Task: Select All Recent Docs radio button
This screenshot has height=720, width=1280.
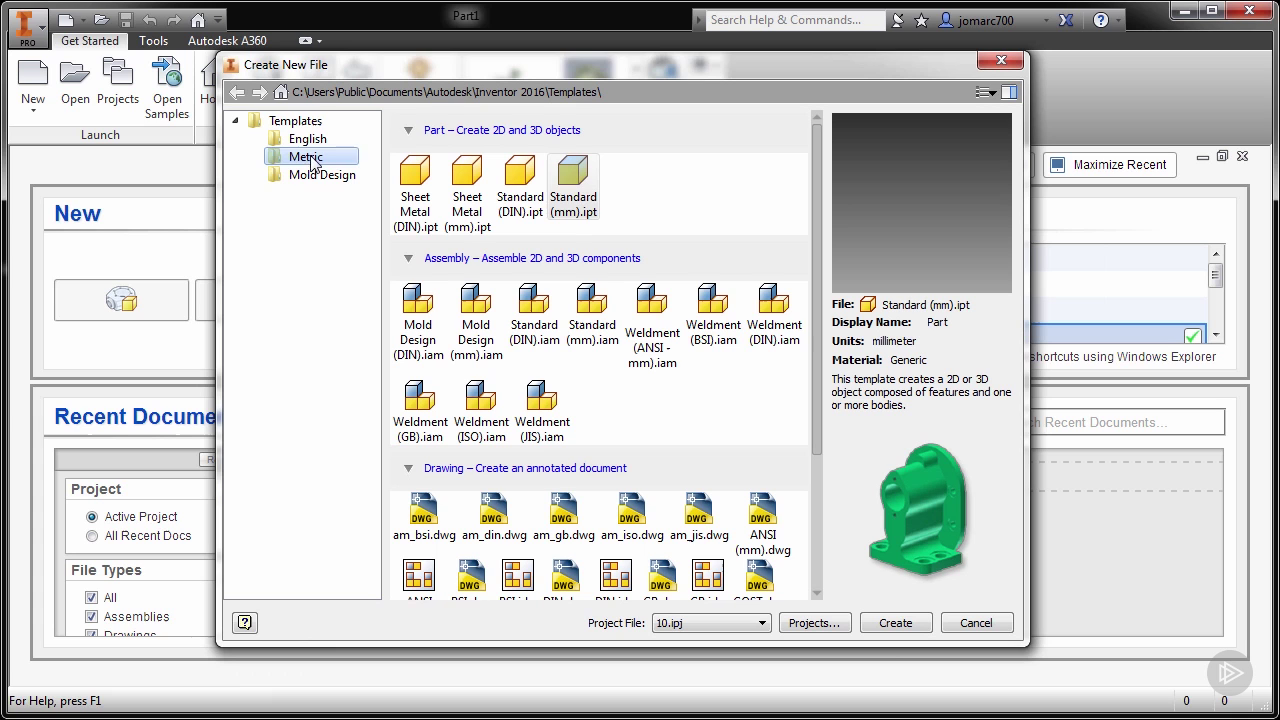Action: click(92, 536)
